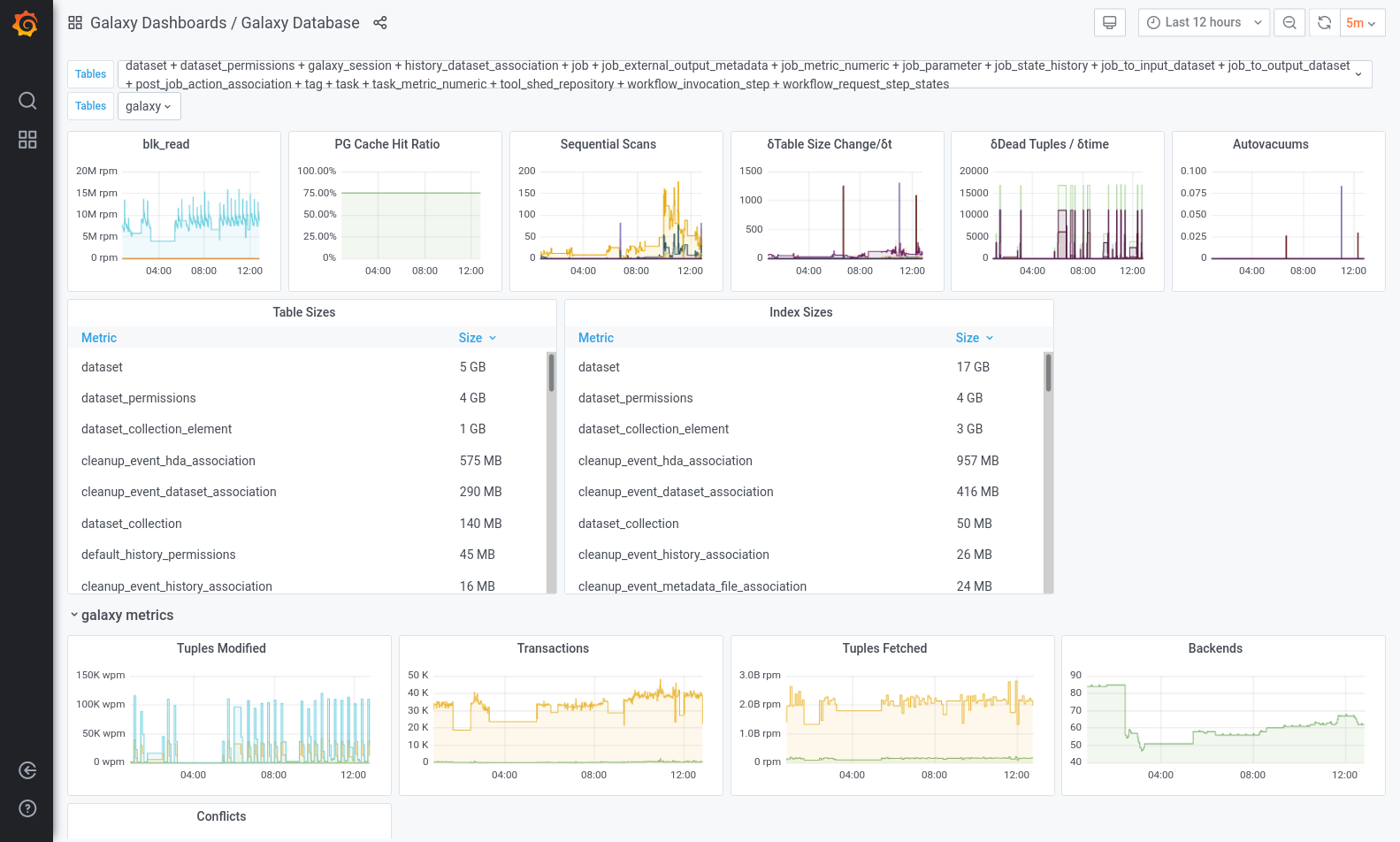Refresh the dashboard now
Screen dimensions: 1400x842
click(1324, 23)
